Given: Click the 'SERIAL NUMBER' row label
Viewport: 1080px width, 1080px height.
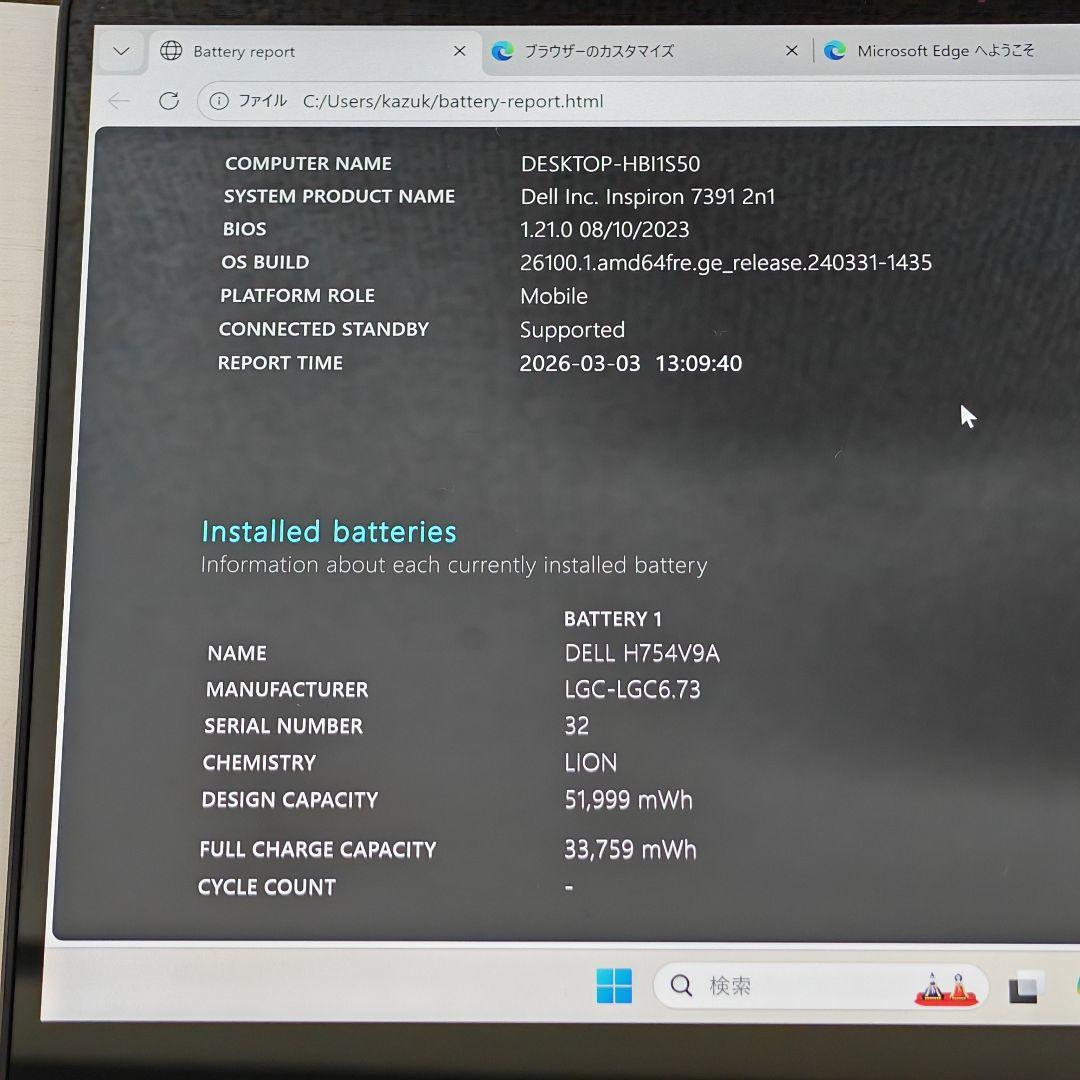Looking at the screenshot, I should (284, 726).
